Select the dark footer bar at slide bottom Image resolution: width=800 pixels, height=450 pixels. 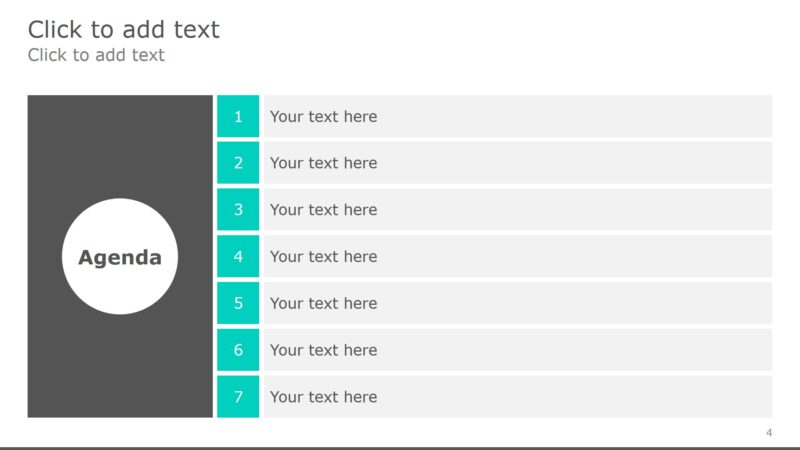pos(400,448)
